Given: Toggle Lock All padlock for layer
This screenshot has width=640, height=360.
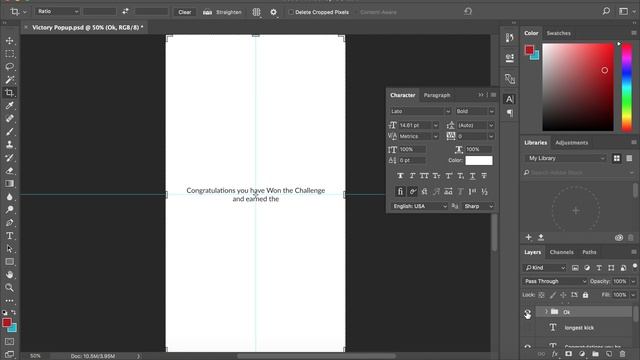Looking at the screenshot, I should tap(585, 295).
